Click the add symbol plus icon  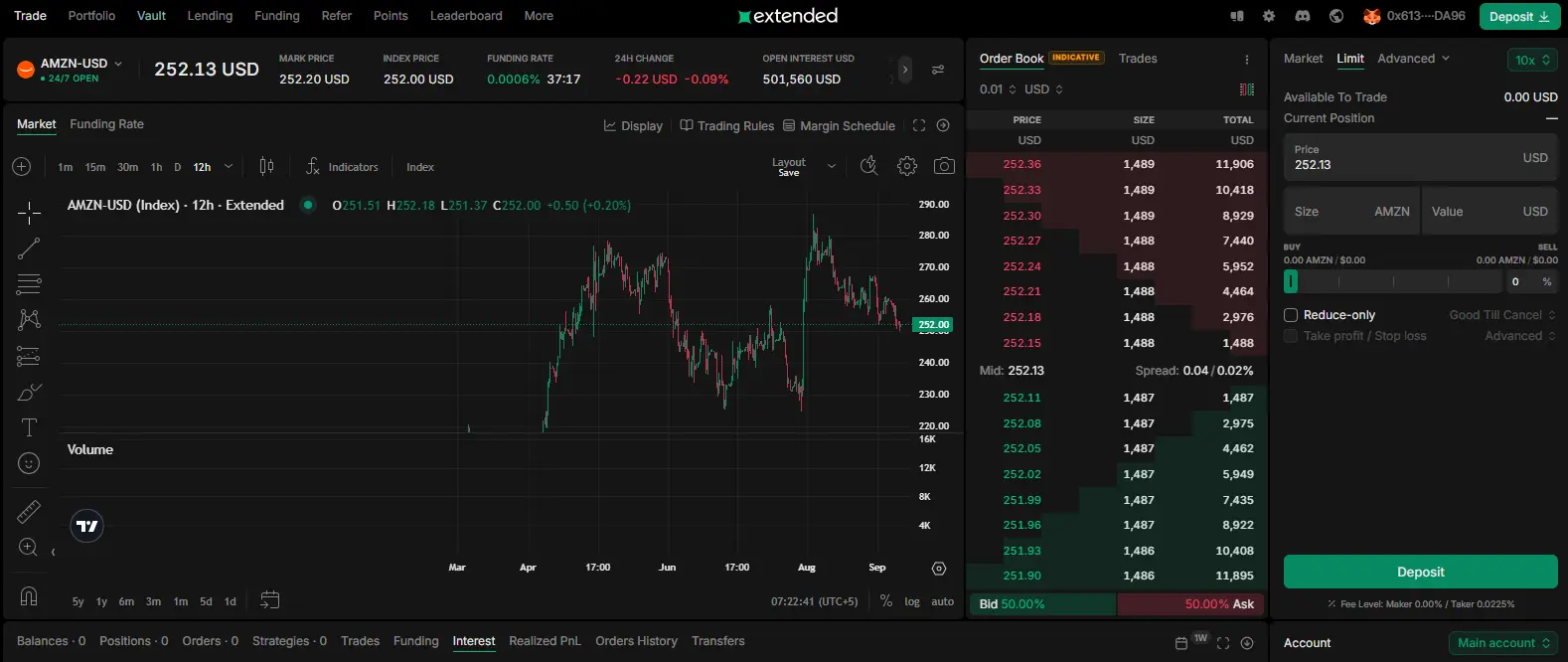pyautogui.click(x=22, y=167)
